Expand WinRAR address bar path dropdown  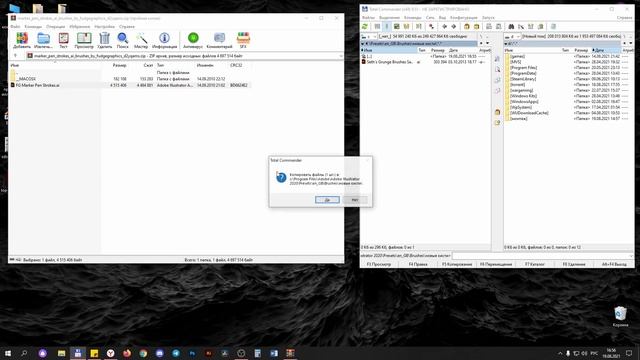tap(341, 56)
